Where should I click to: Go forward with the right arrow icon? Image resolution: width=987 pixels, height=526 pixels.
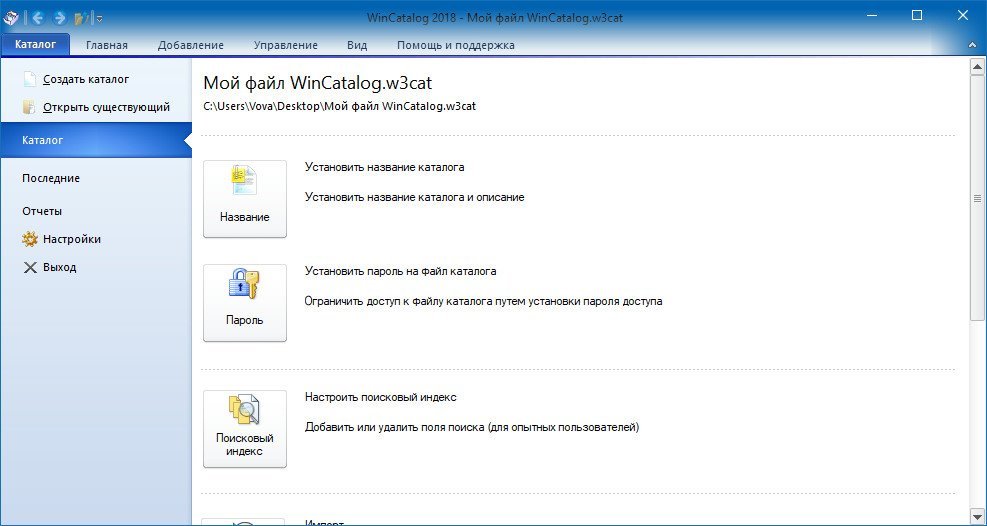pos(61,18)
